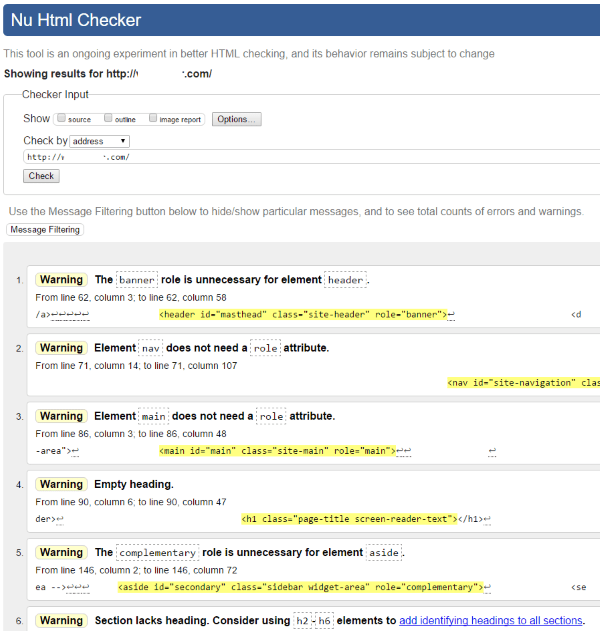Click highlighted main site-main code extract

point(278,451)
